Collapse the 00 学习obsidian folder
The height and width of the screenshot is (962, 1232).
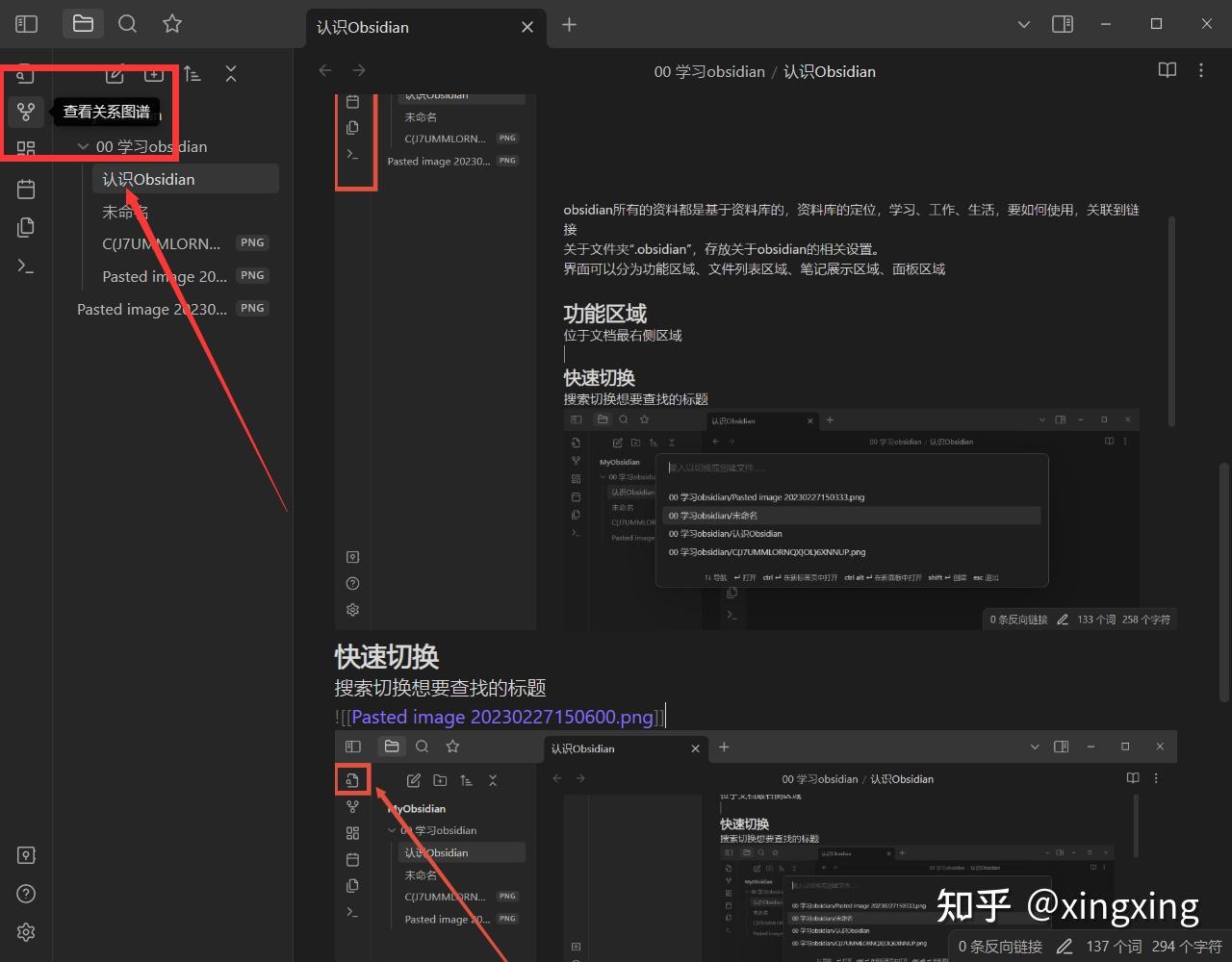point(83,146)
